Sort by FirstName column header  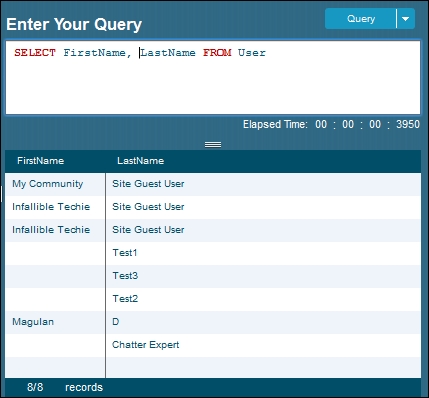[x=41, y=161]
